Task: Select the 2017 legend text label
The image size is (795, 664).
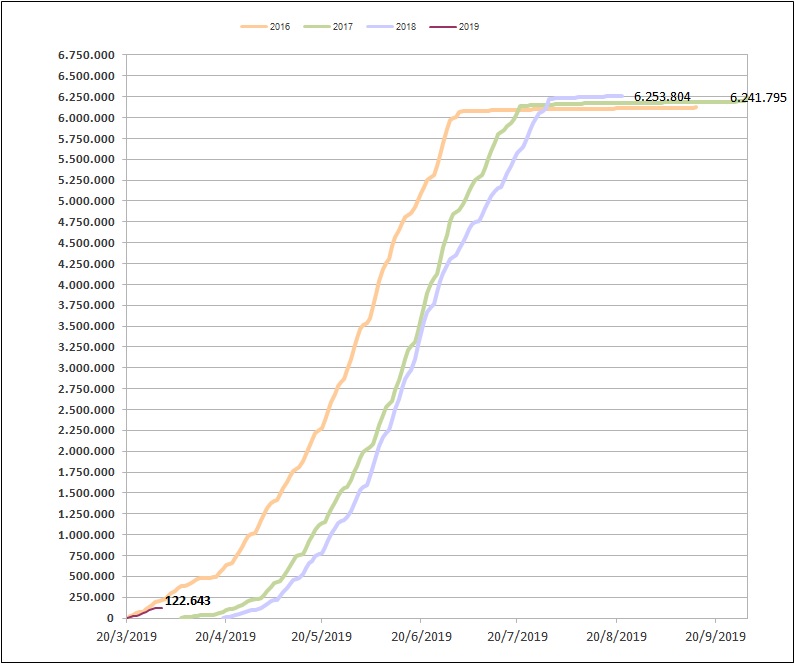Action: pyautogui.click(x=343, y=27)
